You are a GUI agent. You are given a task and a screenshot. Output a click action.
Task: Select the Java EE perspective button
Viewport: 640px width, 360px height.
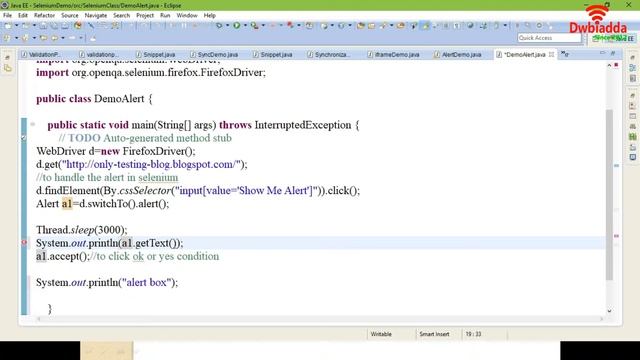(620, 38)
